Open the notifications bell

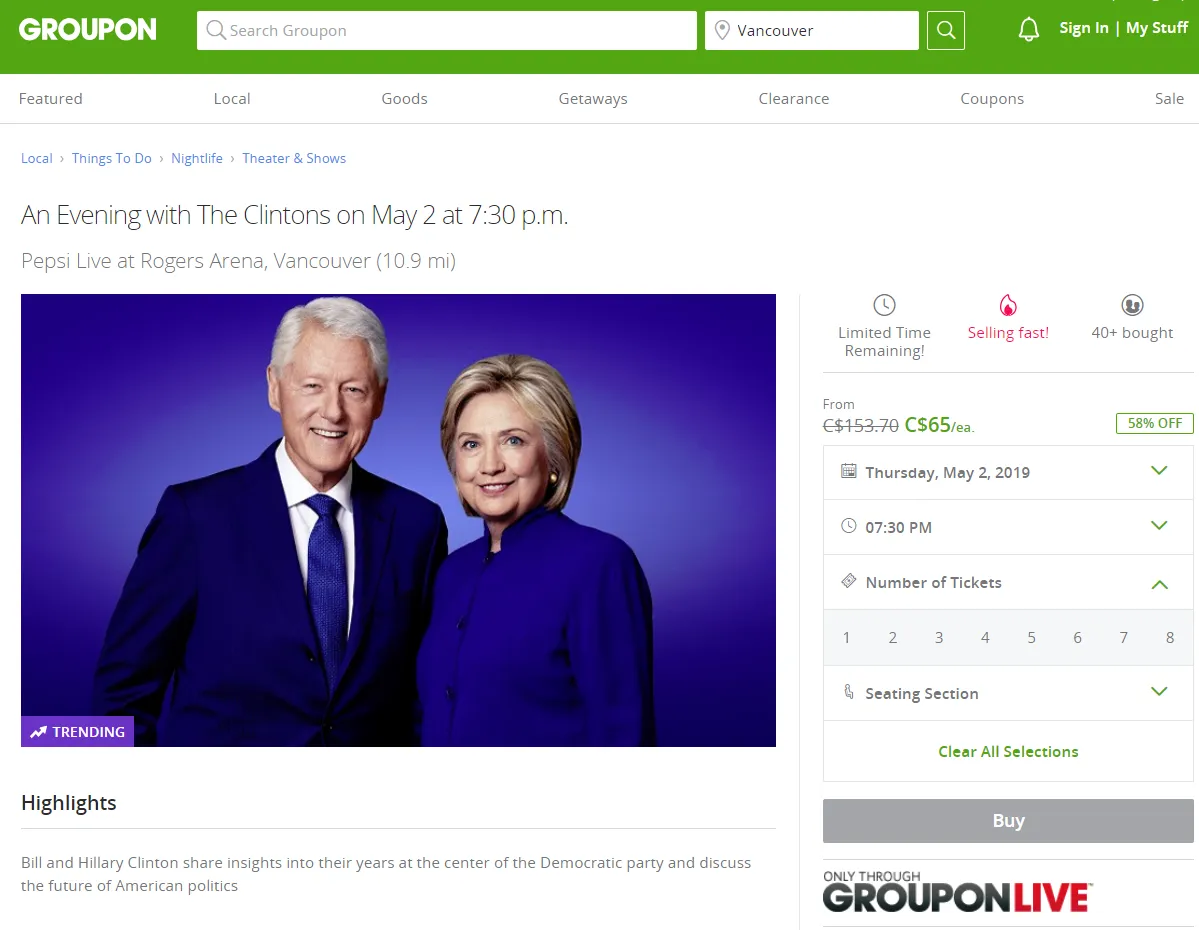1028,30
